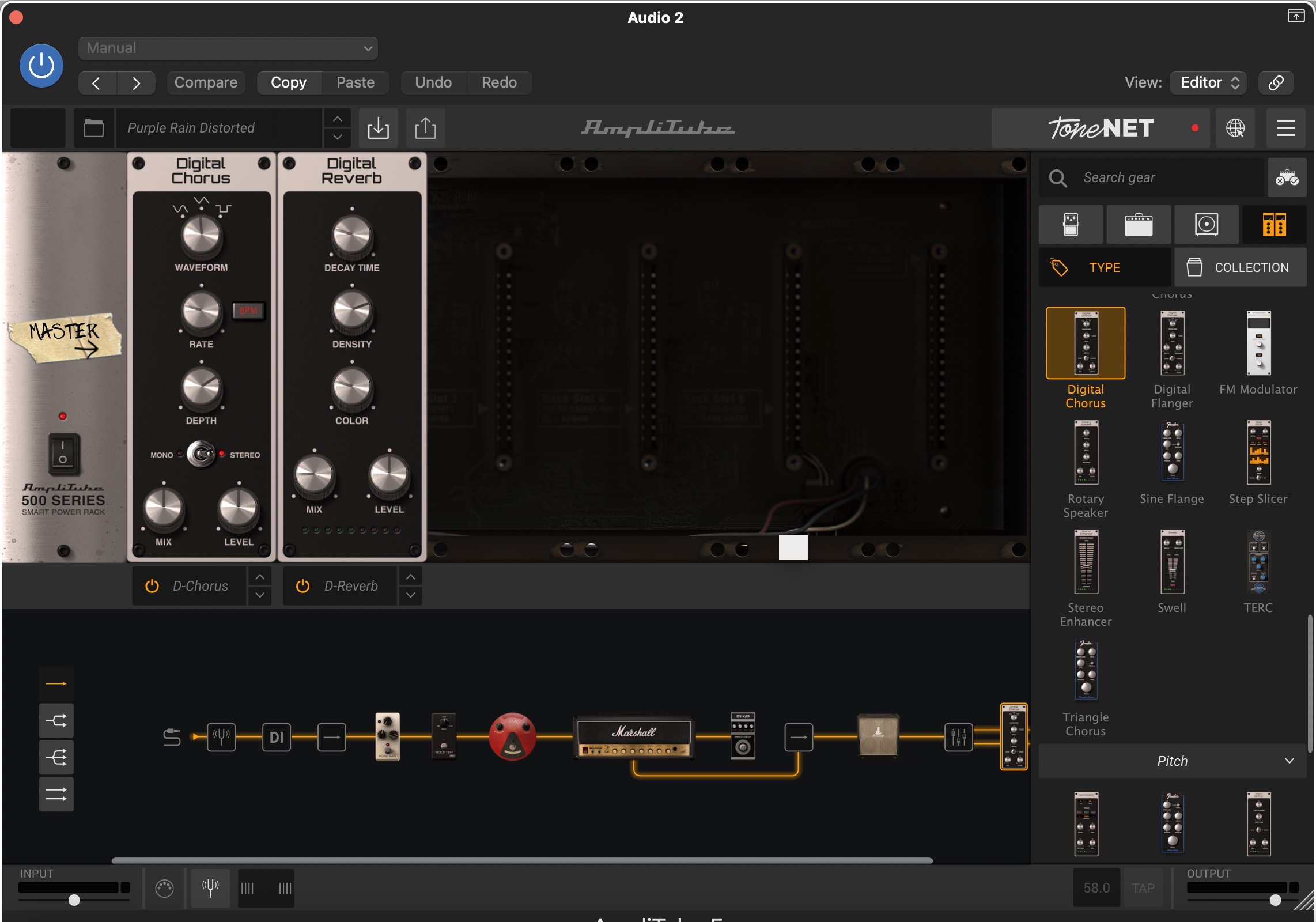Open the View Editor dropdown
This screenshot has height=922, width=1316.
click(1209, 82)
